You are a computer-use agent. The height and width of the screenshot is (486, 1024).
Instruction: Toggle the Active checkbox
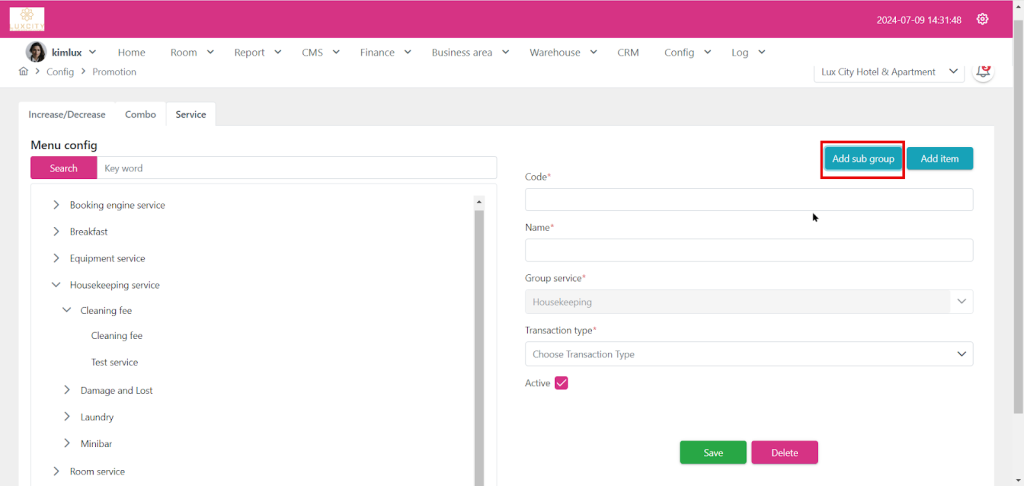click(x=561, y=383)
